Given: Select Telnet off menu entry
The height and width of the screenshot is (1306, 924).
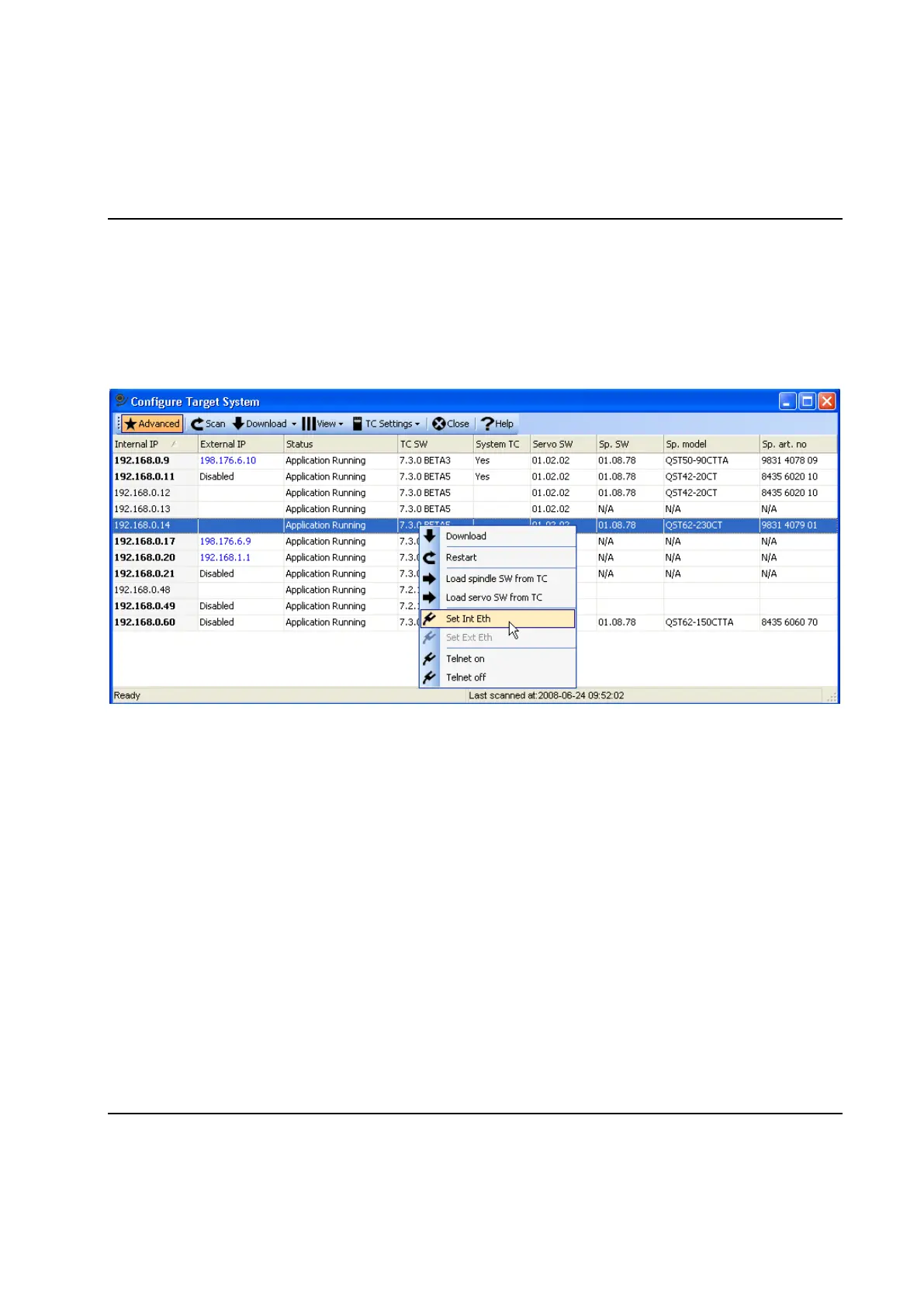Looking at the screenshot, I should coord(498,677).
